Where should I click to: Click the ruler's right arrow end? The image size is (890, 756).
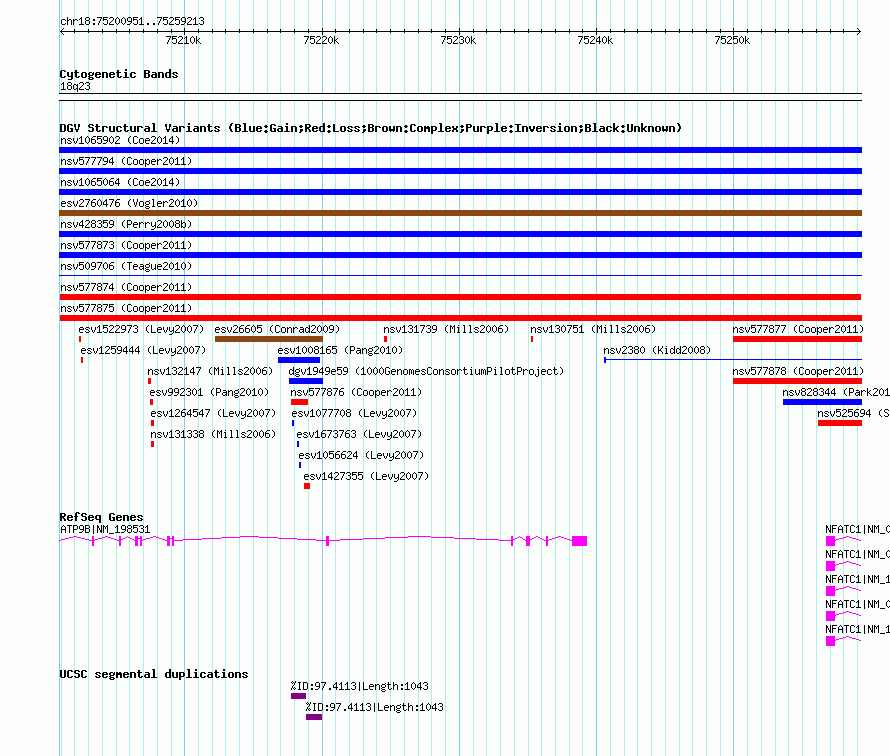(x=859, y=31)
